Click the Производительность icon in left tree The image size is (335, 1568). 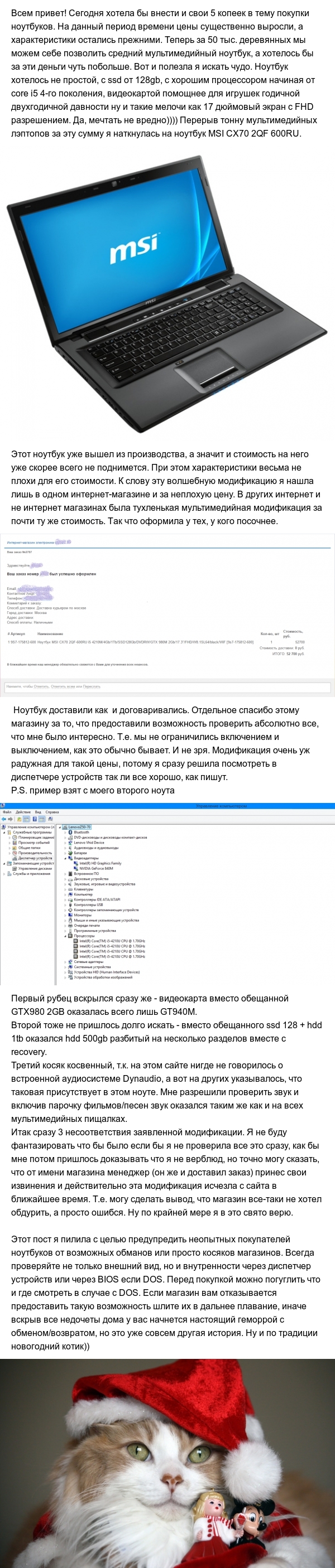15,853
